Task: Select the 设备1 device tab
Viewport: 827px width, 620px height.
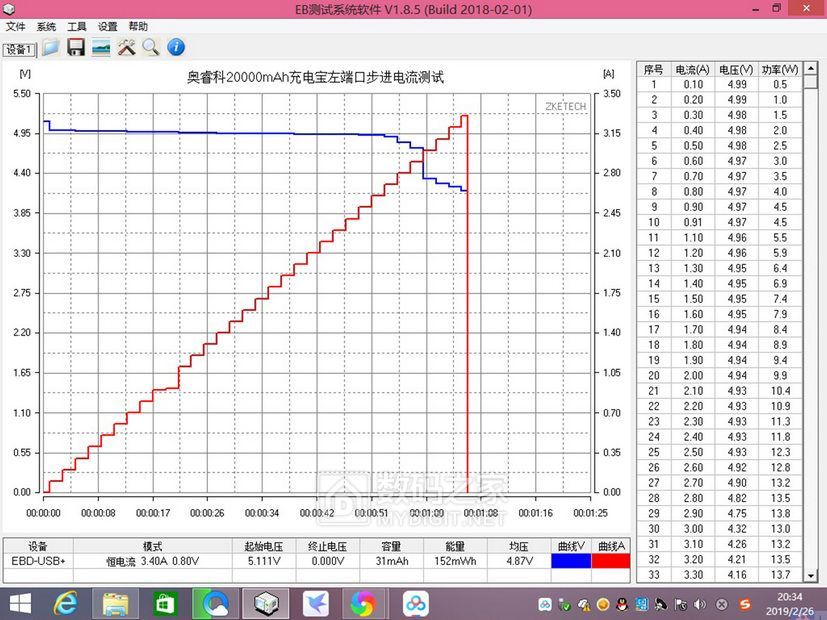Action: pos(19,49)
